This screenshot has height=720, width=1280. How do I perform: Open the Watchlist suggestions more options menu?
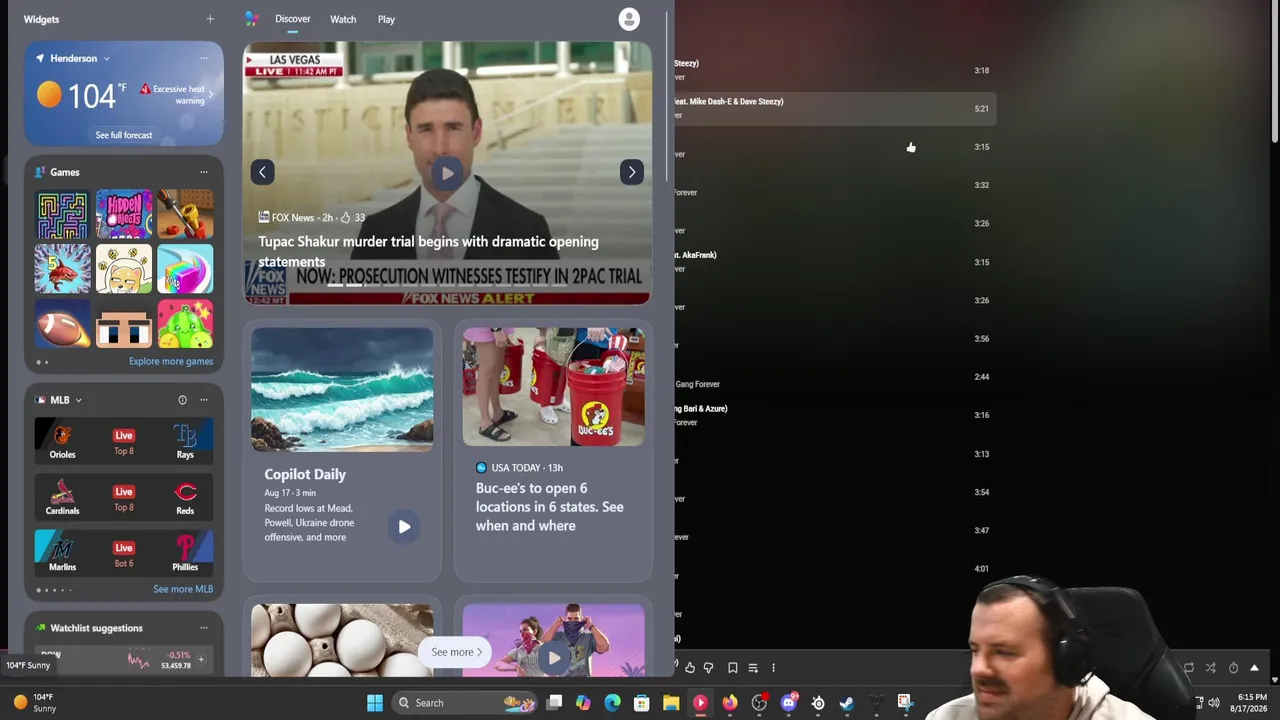204,628
